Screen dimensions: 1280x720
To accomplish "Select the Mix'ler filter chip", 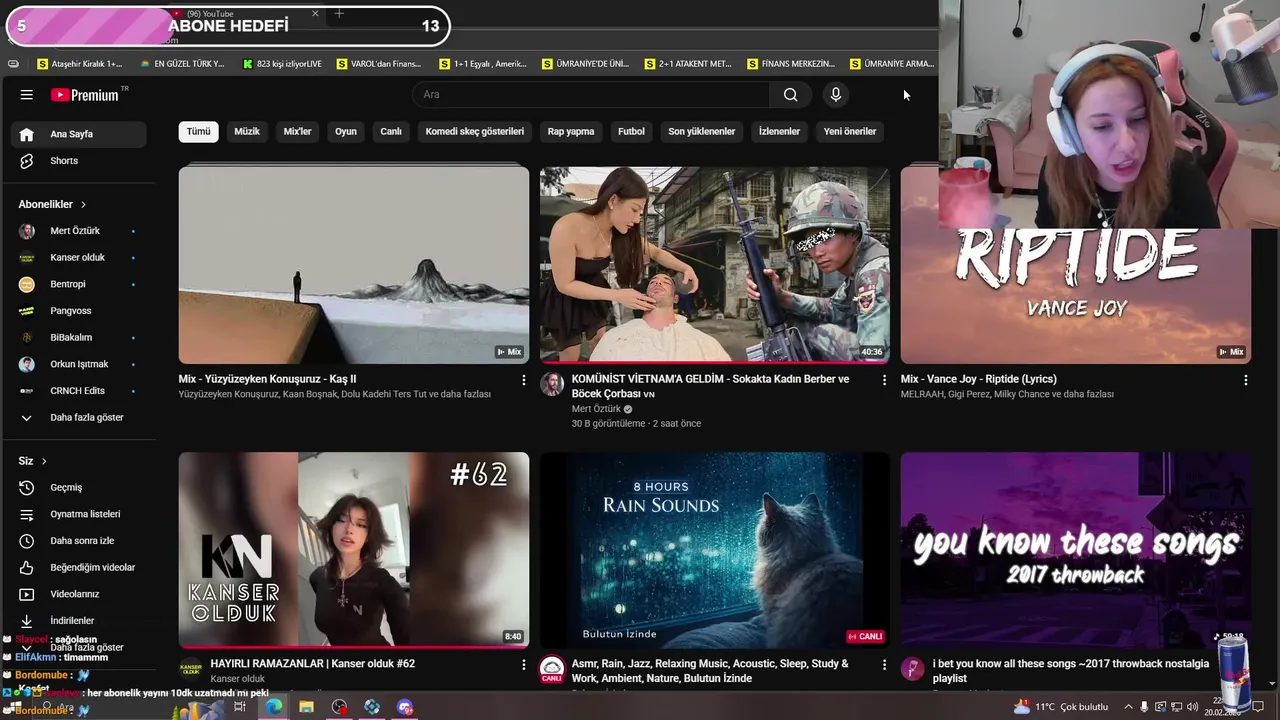I will coord(298,132).
